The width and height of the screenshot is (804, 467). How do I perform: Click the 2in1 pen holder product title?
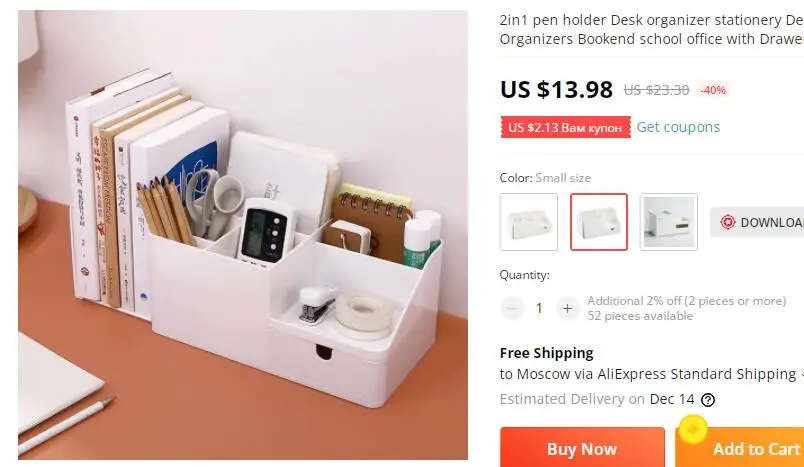click(x=651, y=29)
